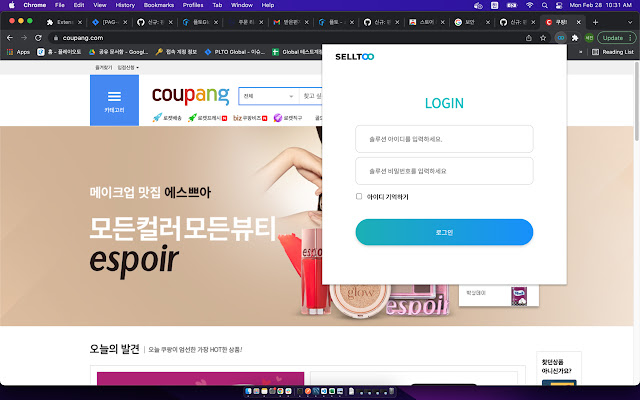Click the purple 로켓직구 icon
This screenshot has width=640, height=400.
coord(278,118)
